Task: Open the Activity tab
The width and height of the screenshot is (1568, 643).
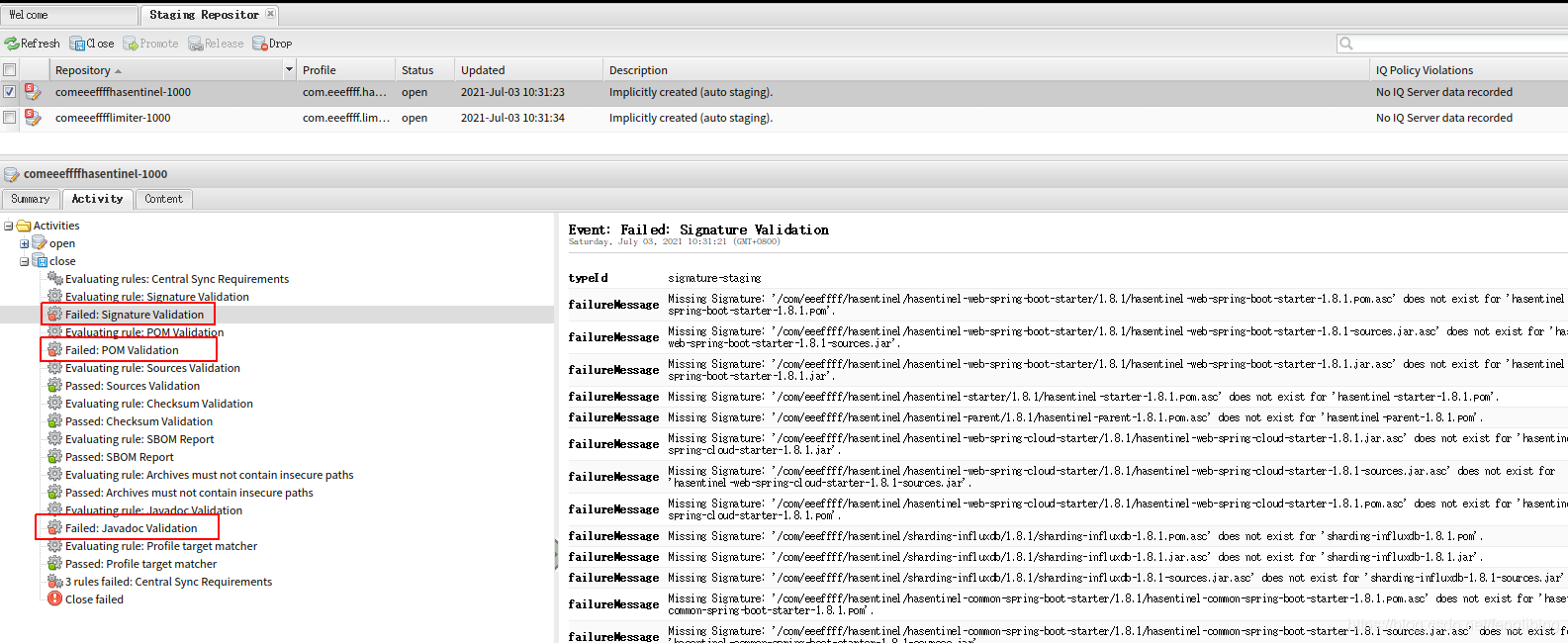Action: 97,199
